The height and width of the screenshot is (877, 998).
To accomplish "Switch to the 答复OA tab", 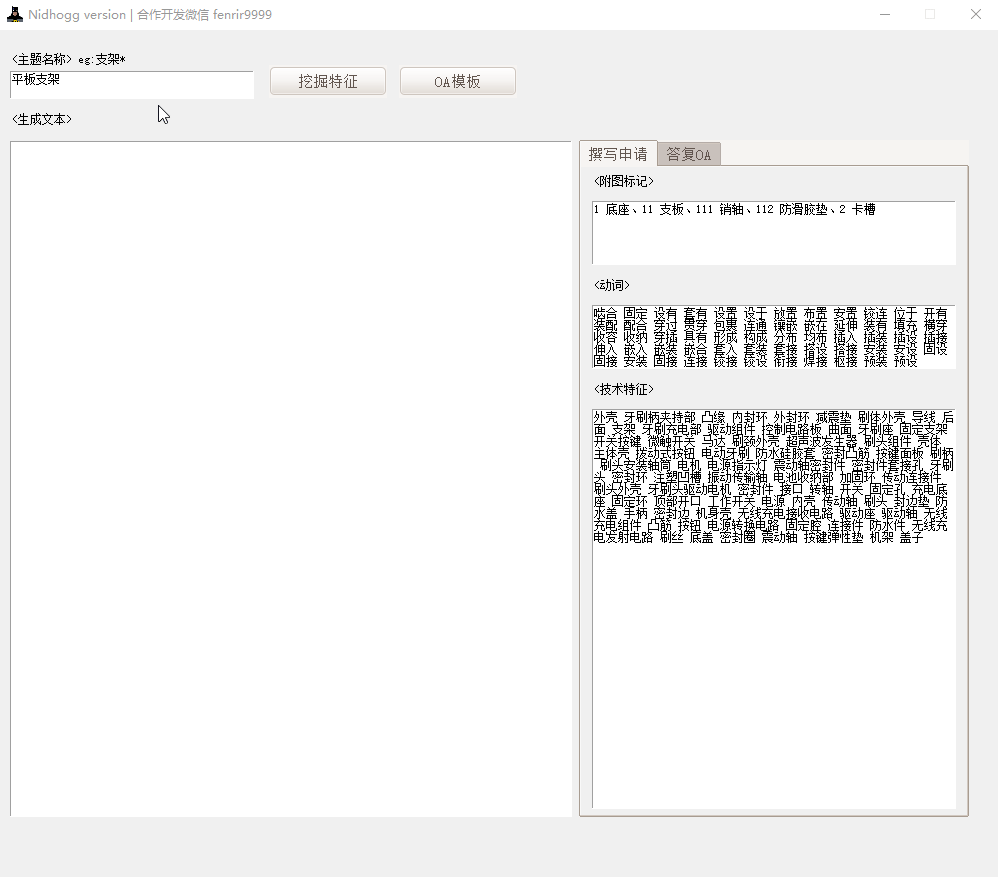I will pyautogui.click(x=689, y=154).
